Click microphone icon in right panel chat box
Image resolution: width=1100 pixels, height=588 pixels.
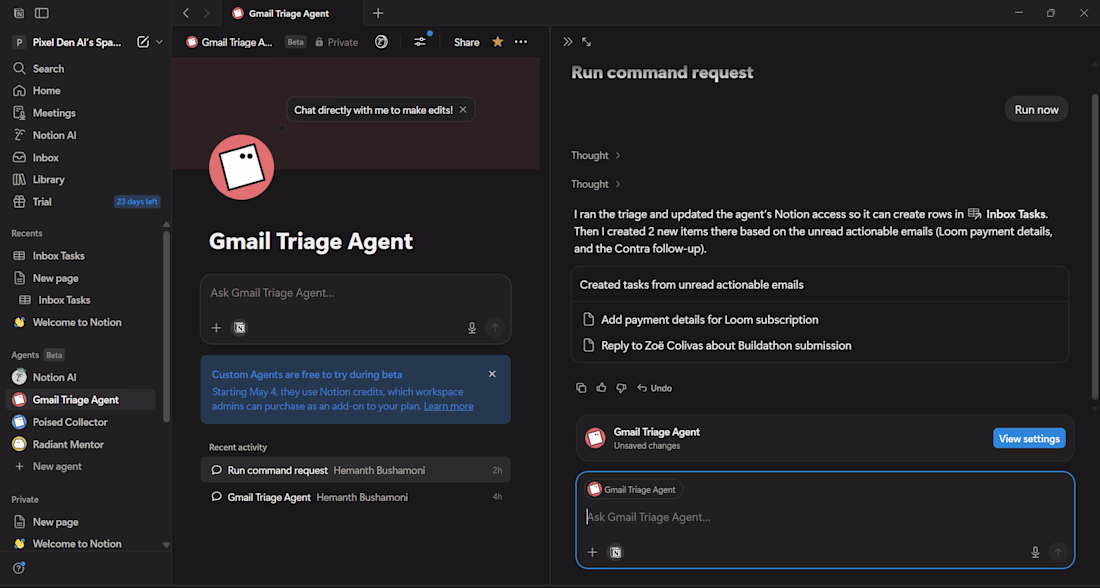pos(1035,553)
